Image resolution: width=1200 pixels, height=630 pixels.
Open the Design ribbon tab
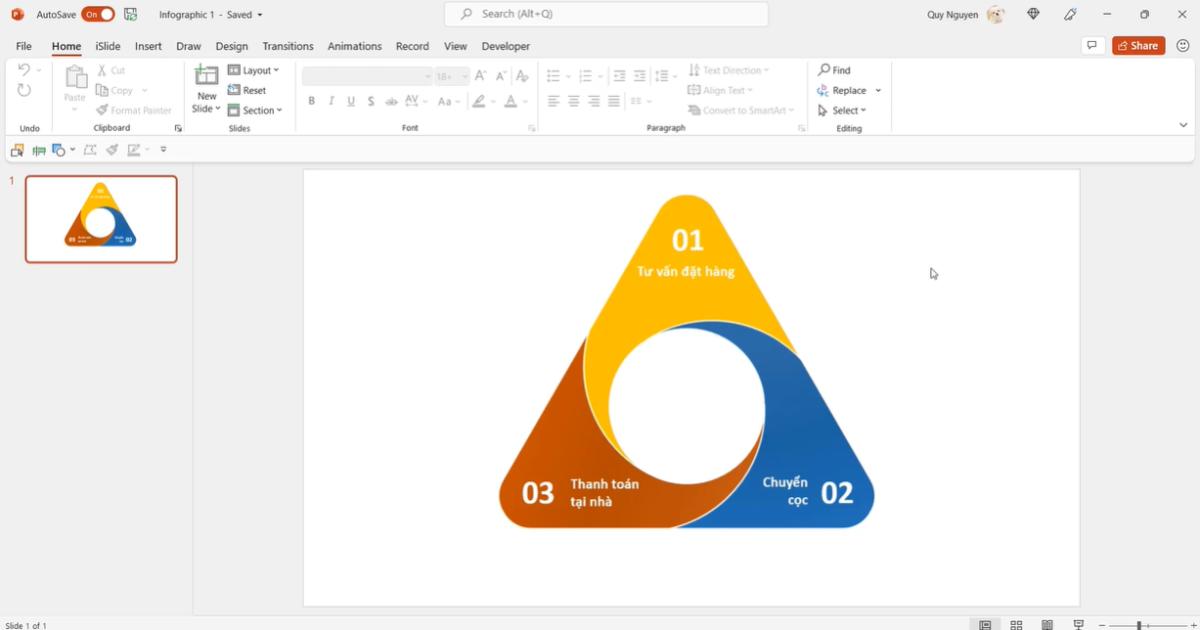(231, 46)
